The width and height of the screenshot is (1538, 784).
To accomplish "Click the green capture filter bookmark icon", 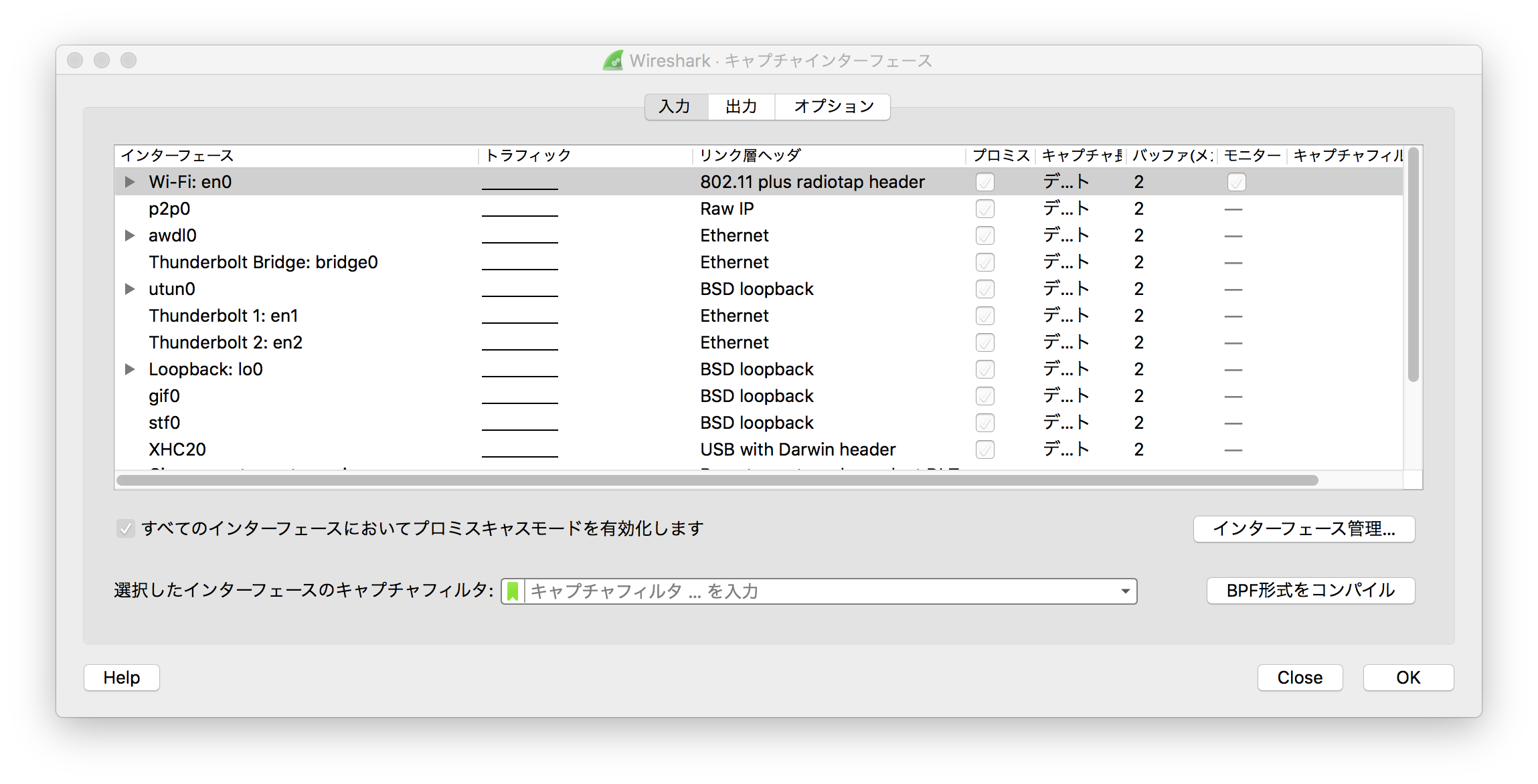I will [x=513, y=591].
